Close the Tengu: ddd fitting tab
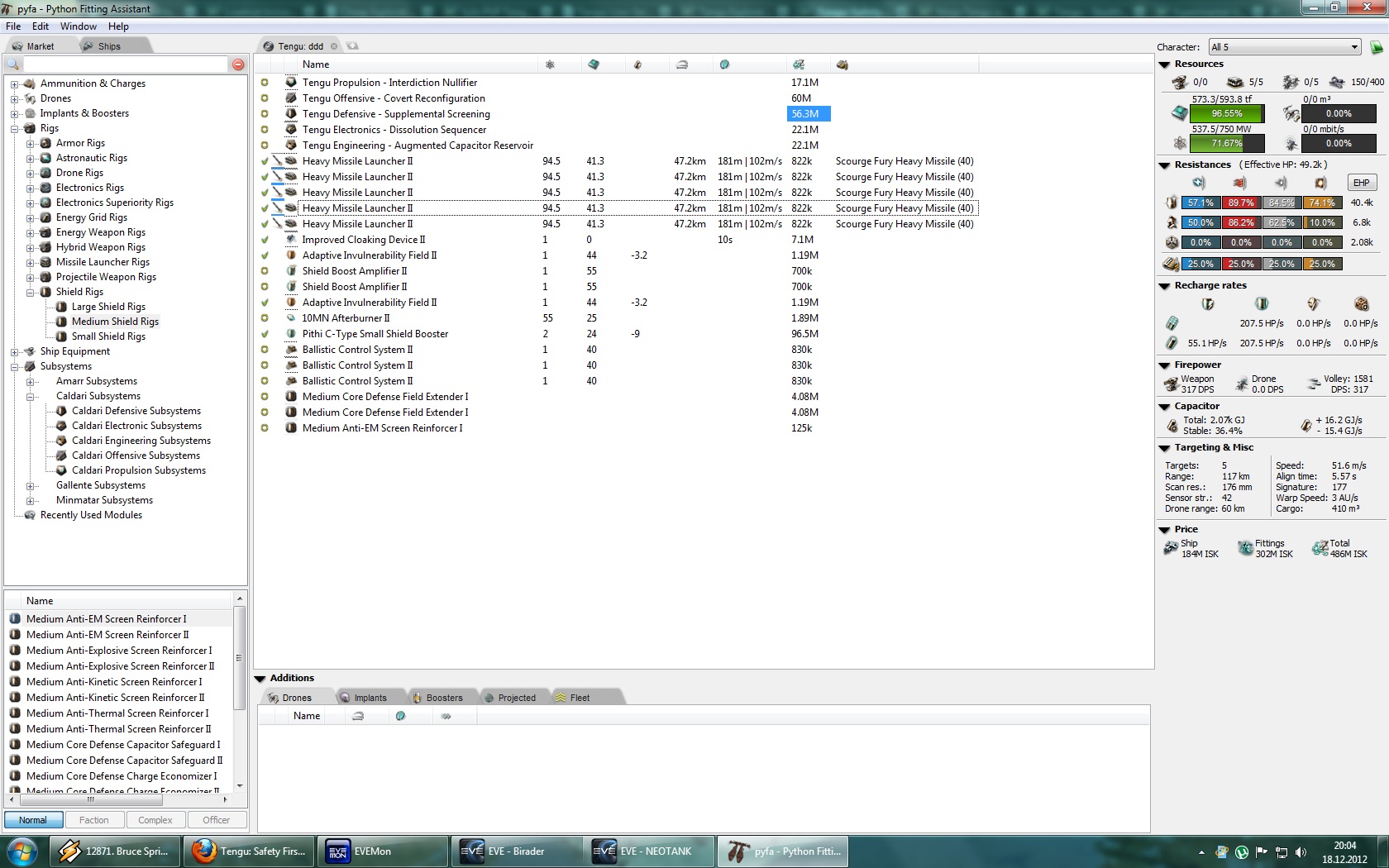This screenshot has width=1389, height=868. (334, 46)
